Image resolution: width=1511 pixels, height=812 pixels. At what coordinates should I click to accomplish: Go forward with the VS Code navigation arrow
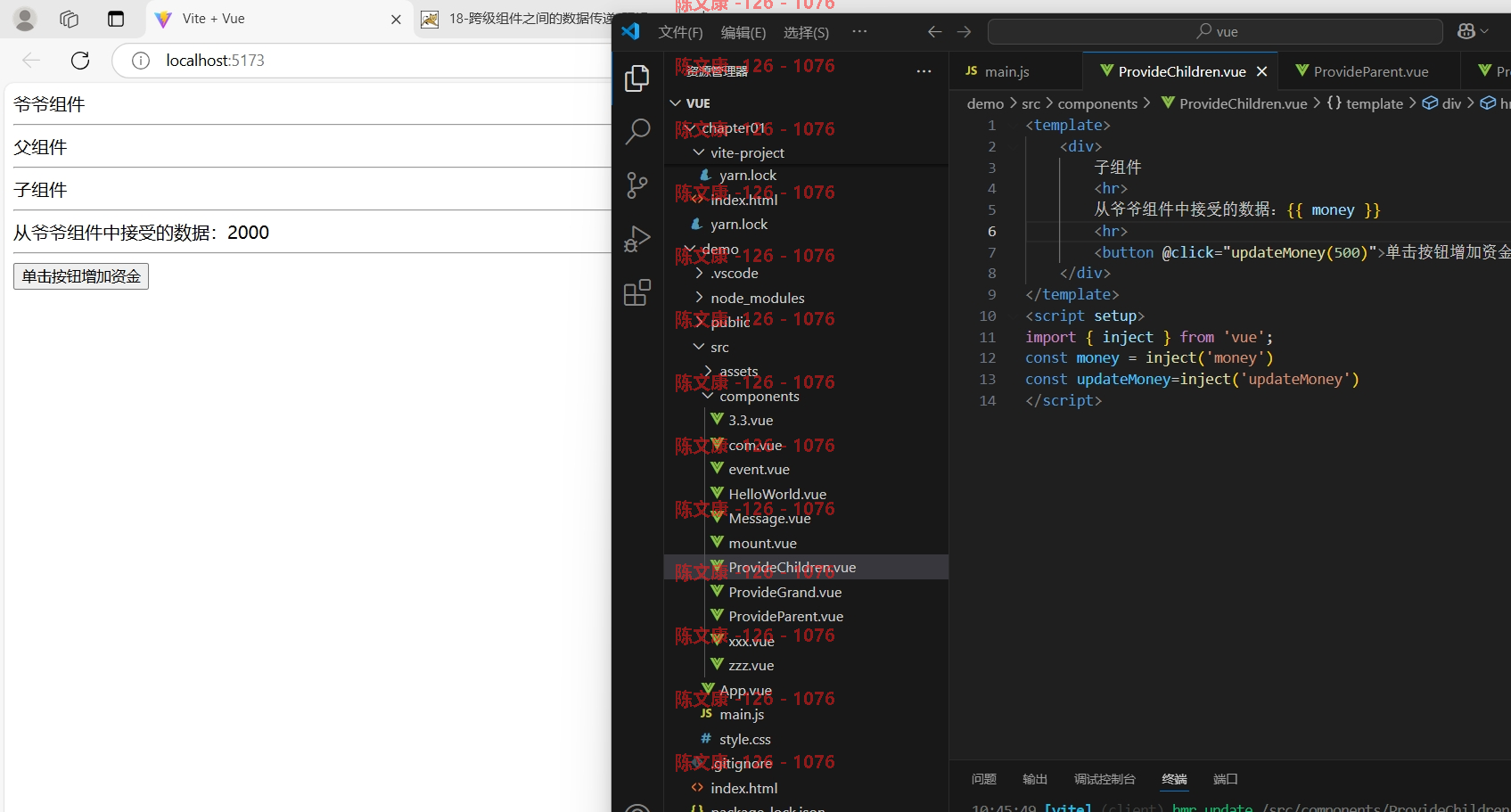tap(965, 32)
